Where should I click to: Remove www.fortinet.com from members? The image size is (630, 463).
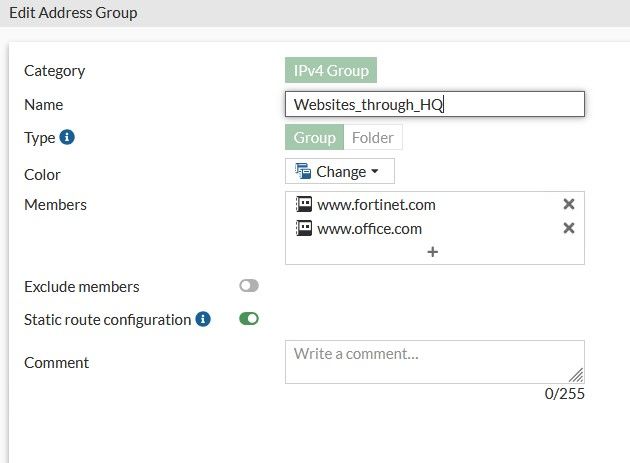(x=569, y=204)
